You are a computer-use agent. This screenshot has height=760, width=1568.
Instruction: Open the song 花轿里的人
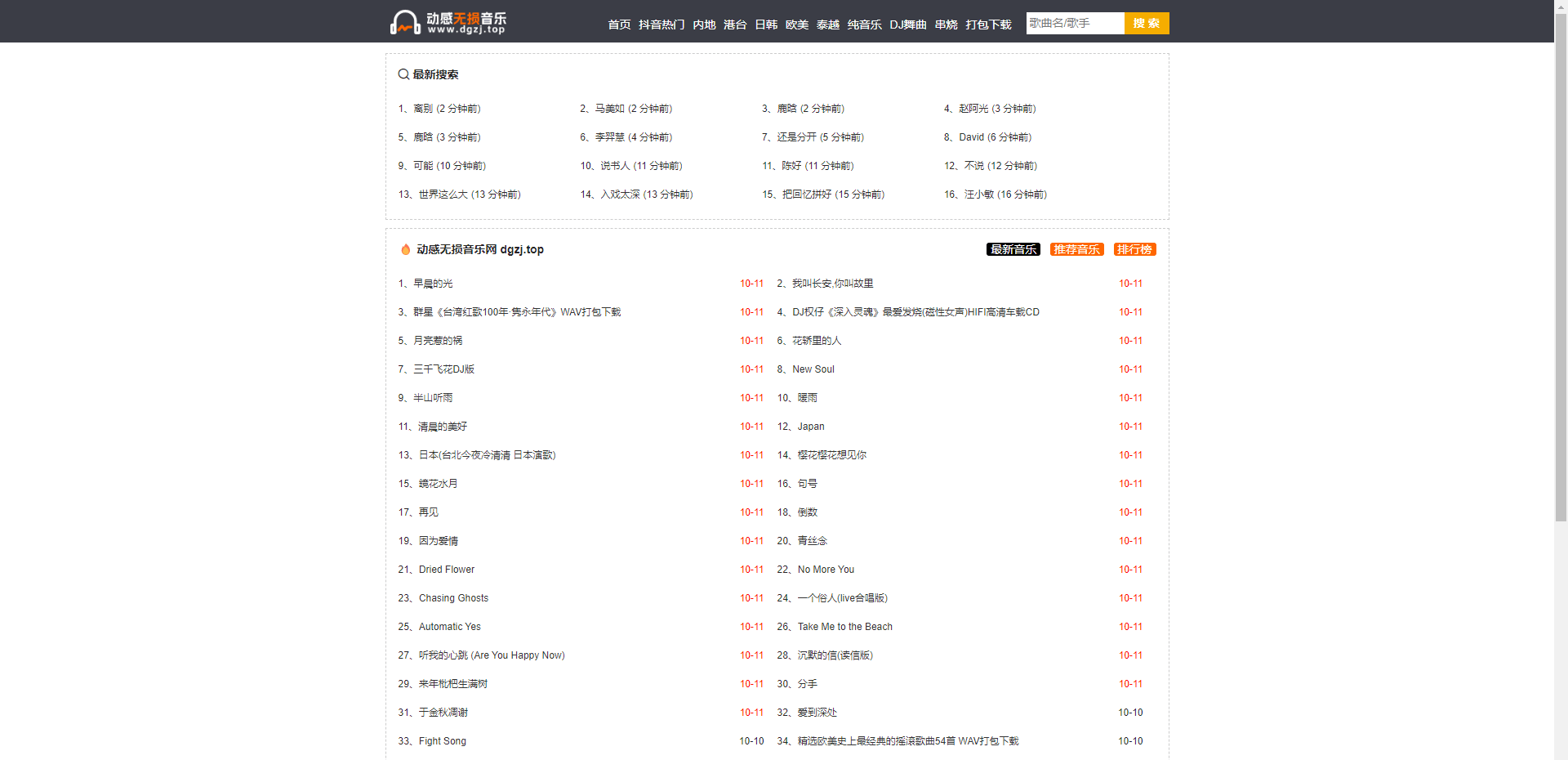pyautogui.click(x=817, y=341)
